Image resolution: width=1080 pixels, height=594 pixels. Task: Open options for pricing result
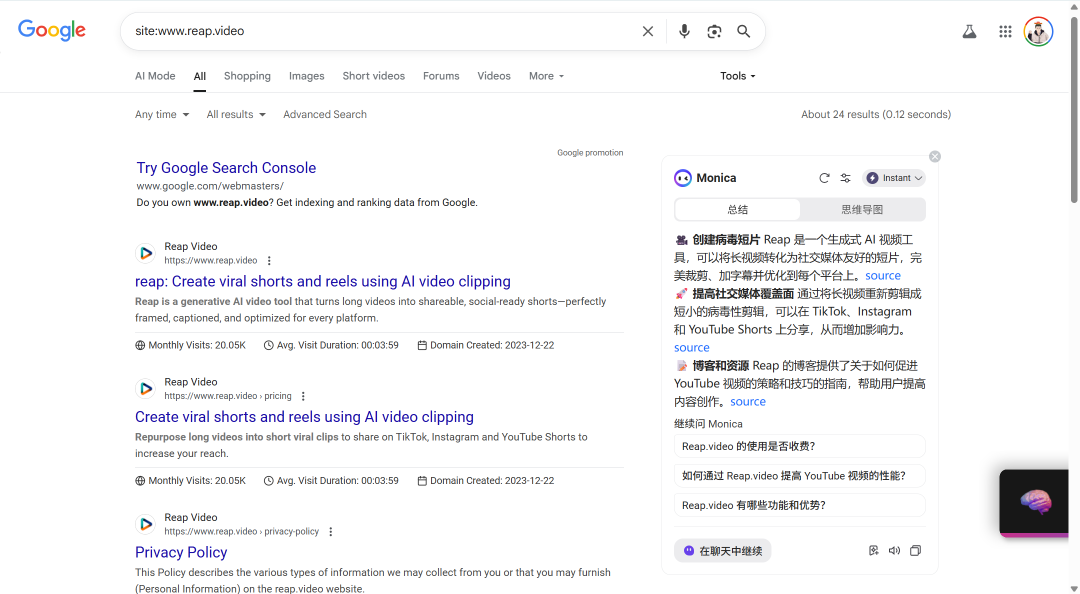pos(303,396)
